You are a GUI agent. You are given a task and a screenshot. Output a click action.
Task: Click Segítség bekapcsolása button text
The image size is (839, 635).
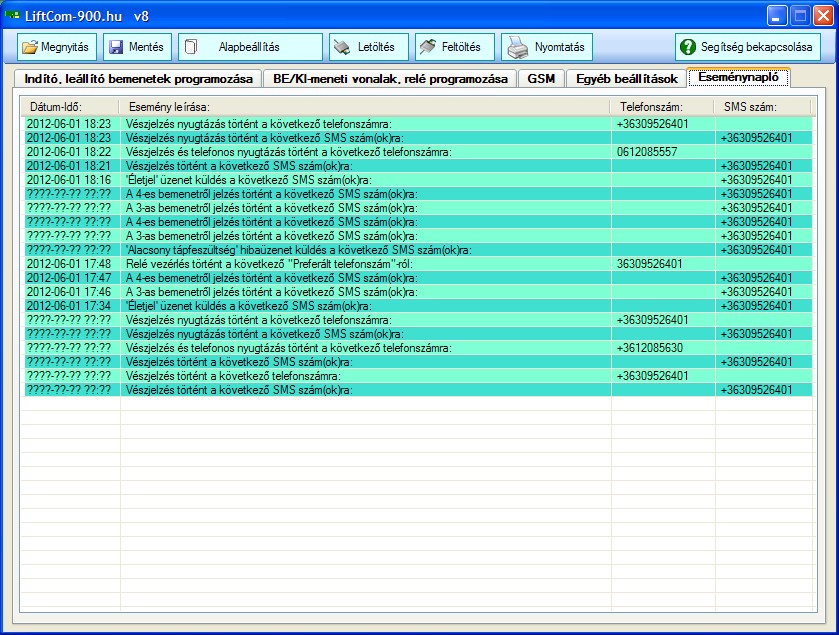click(x=757, y=47)
